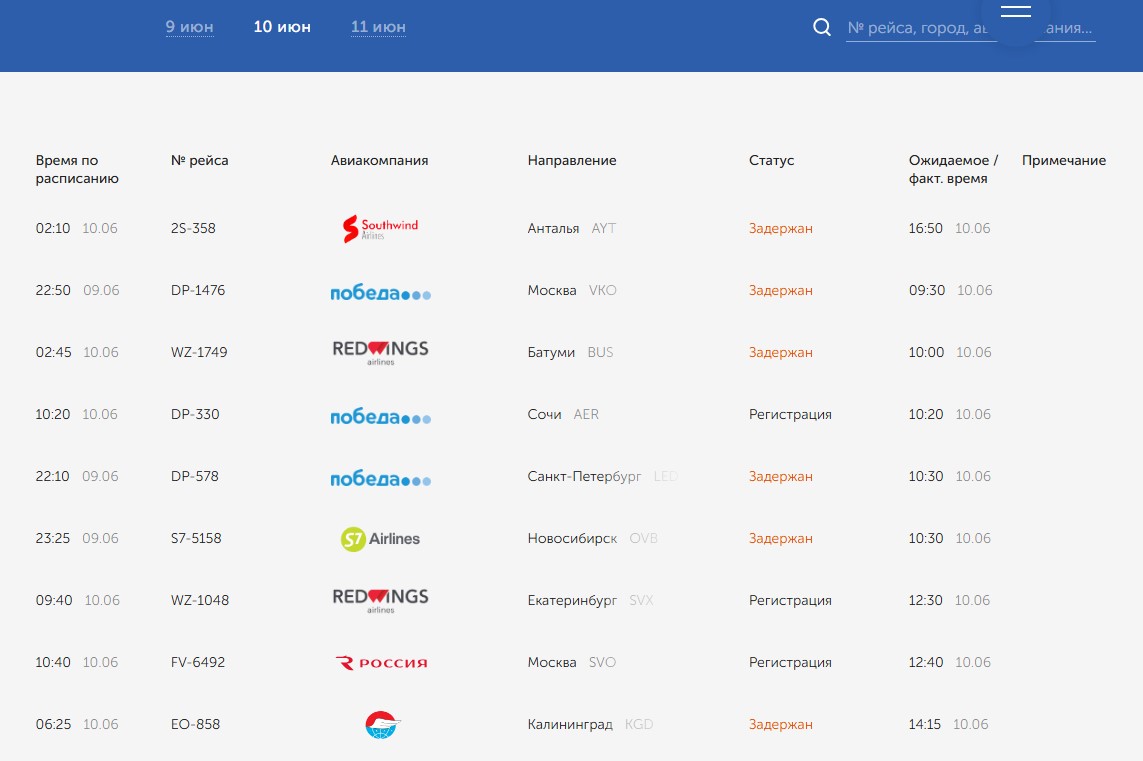
Task: Select flight number S7-5158
Action: click(196, 538)
